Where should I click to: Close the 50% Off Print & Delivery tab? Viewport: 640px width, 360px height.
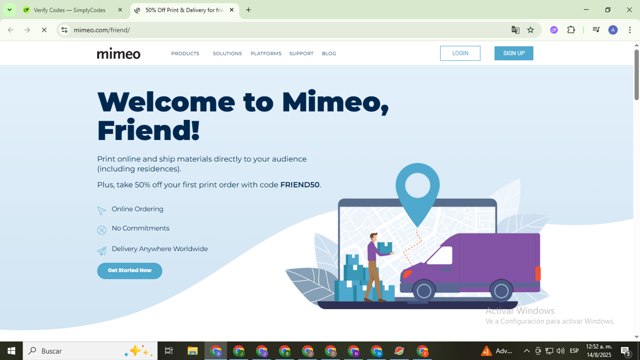click(x=231, y=10)
